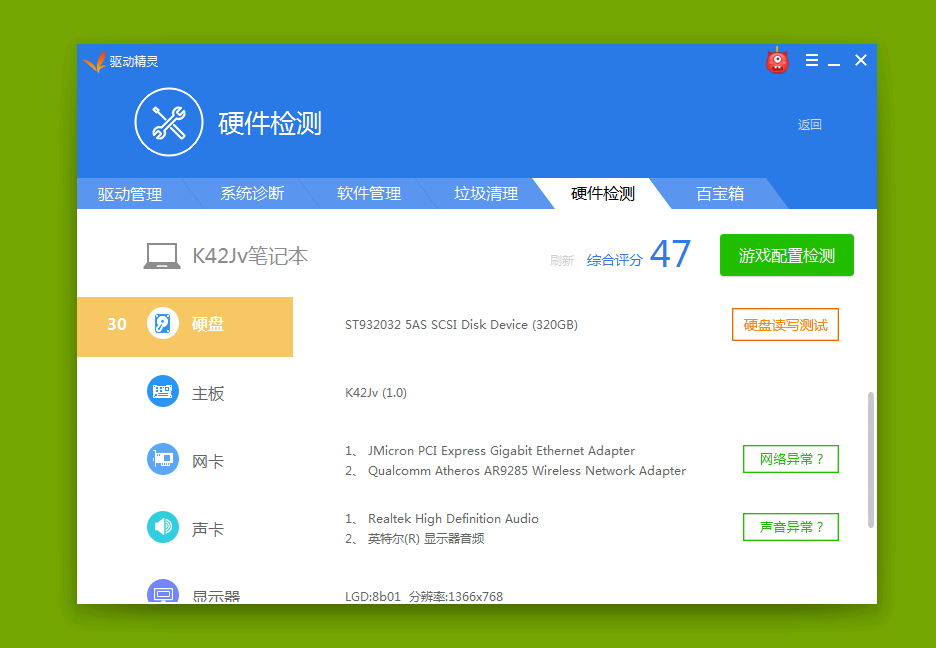Open the 百宝箱 tab
The image size is (936, 648).
[x=720, y=194]
